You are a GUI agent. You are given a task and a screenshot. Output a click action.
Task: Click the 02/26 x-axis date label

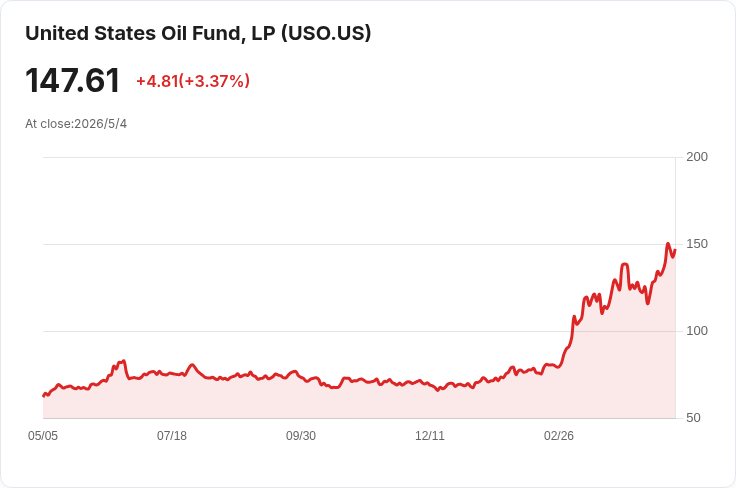pyautogui.click(x=559, y=436)
